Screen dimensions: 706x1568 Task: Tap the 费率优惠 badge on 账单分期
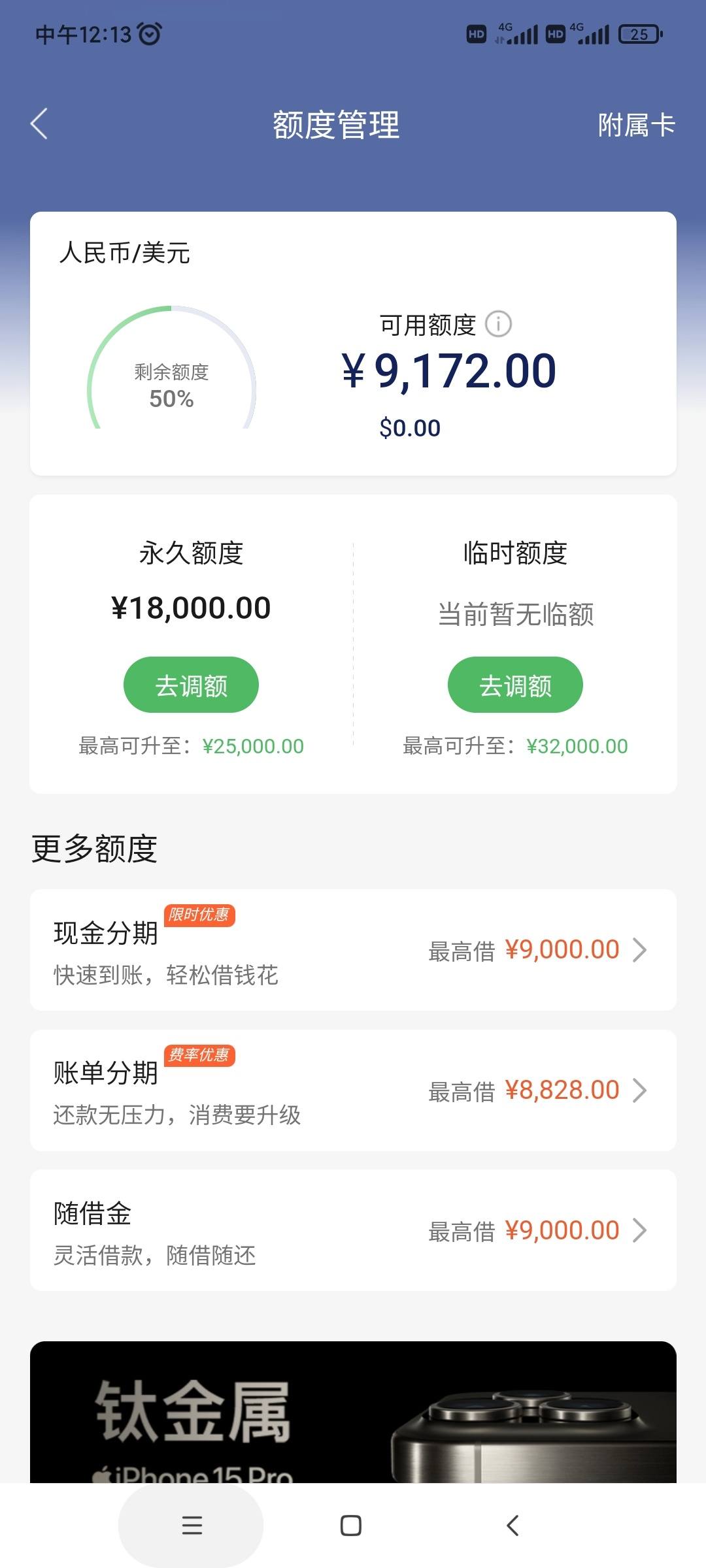(x=199, y=1055)
